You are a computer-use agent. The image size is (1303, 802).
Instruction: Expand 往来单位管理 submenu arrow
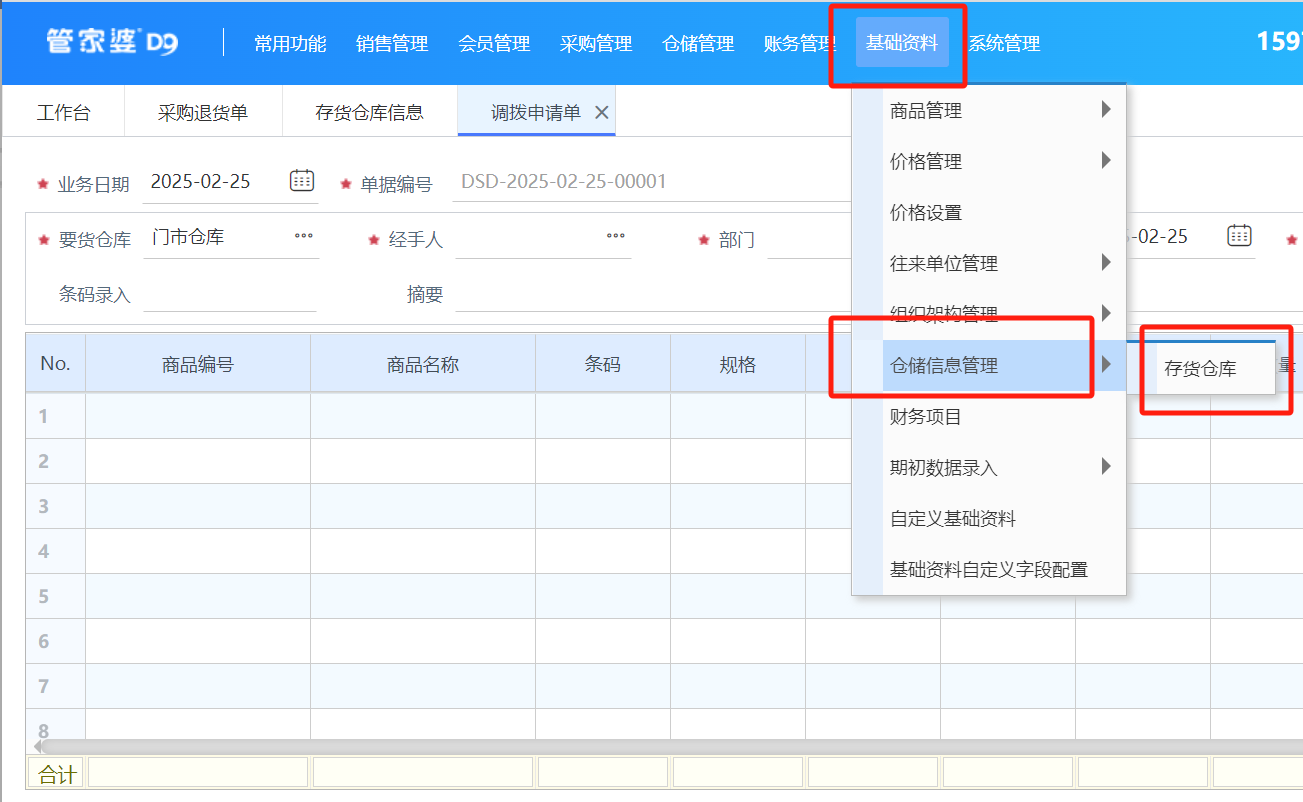tap(1106, 263)
